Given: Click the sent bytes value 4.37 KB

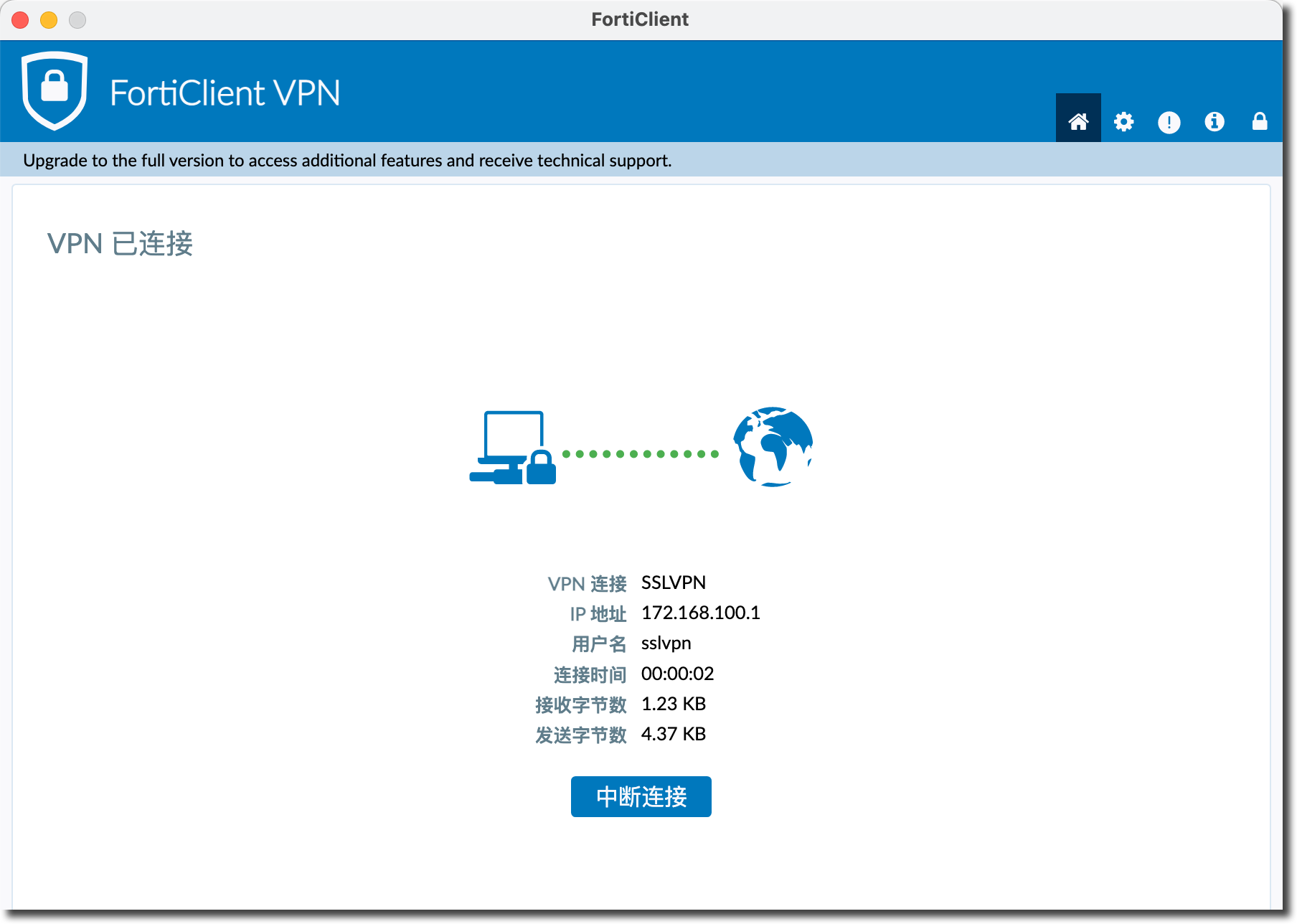Looking at the screenshot, I should coord(674,734).
